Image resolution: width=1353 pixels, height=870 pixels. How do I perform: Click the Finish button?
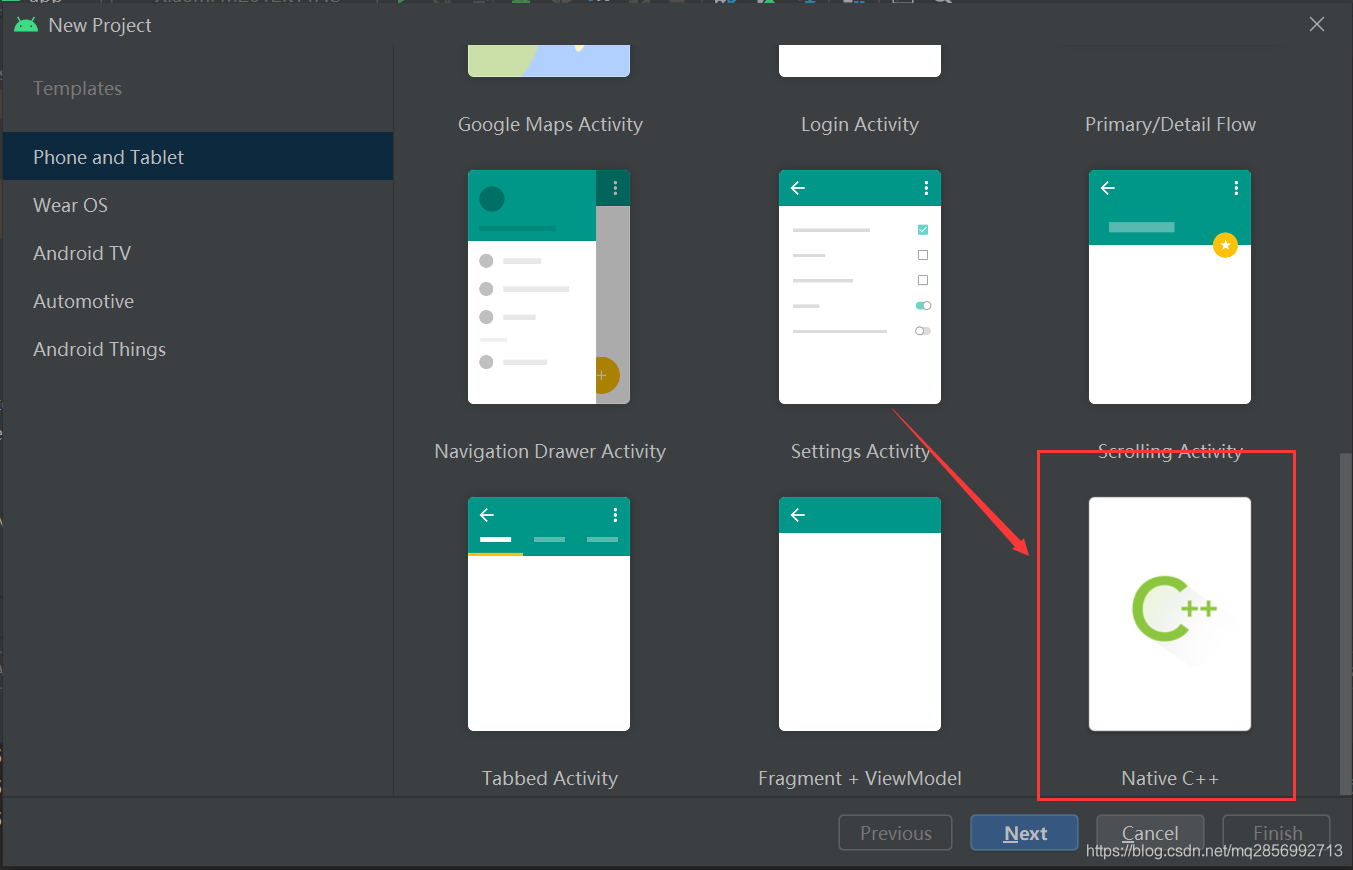coord(1277,833)
